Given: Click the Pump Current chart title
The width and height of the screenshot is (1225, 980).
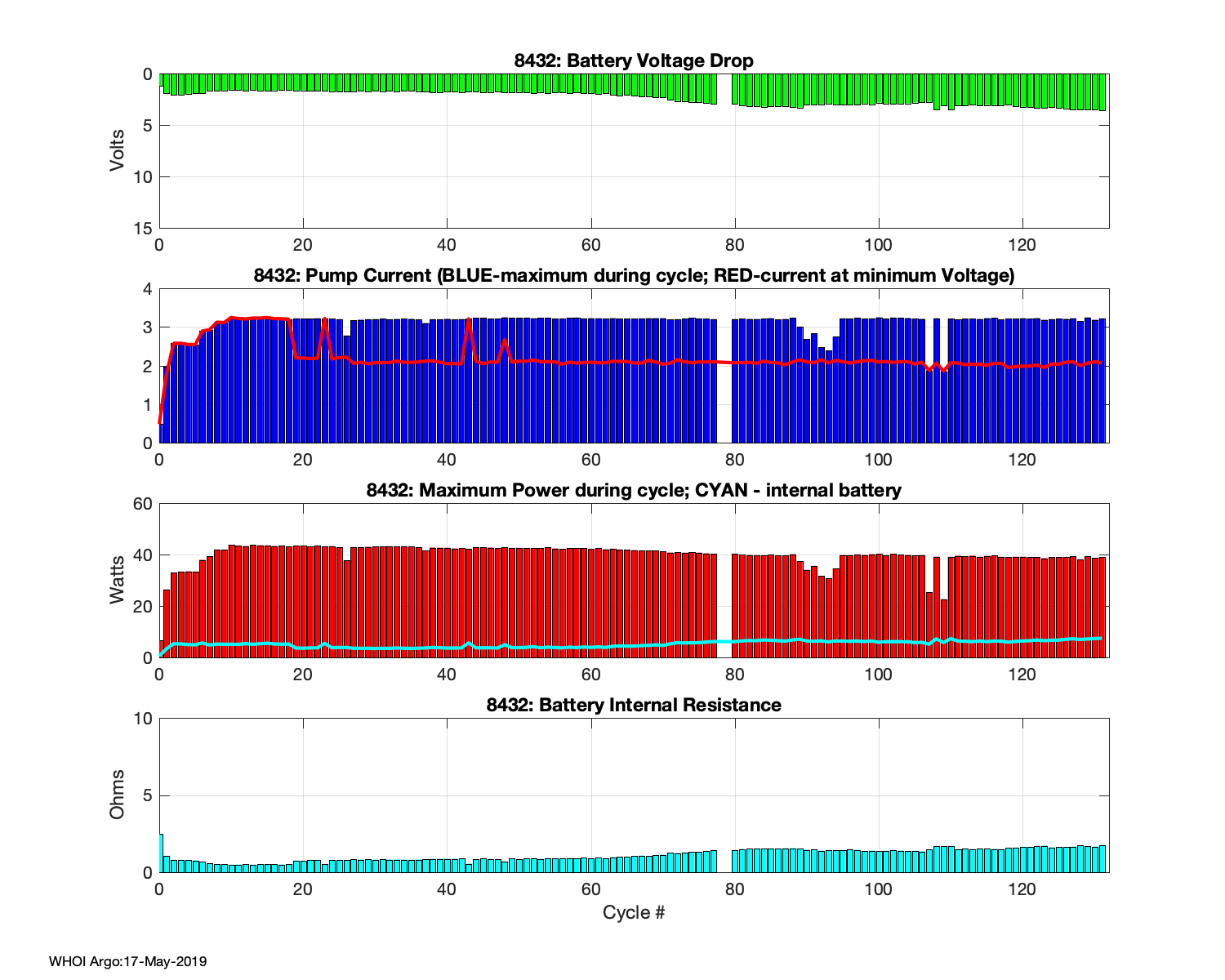Looking at the screenshot, I should (x=634, y=275).
